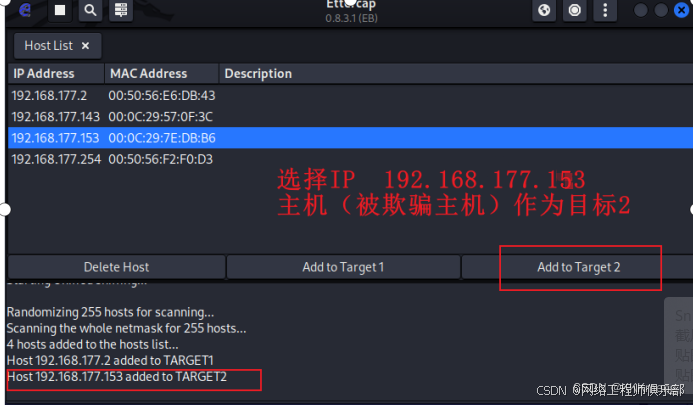693x405 pixels.
Task: Select host 192.168.177.143 row
Action: coord(350,117)
